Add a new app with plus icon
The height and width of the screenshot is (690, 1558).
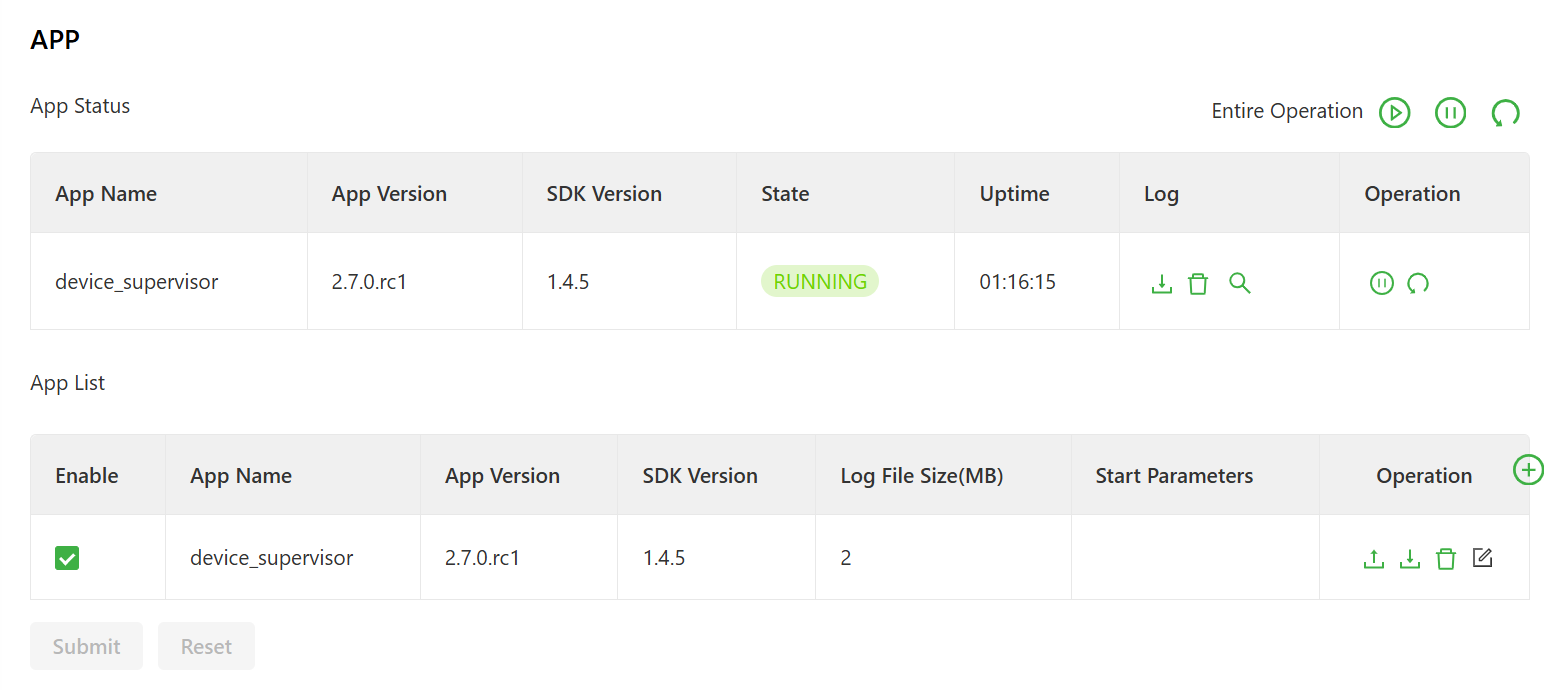(1528, 469)
